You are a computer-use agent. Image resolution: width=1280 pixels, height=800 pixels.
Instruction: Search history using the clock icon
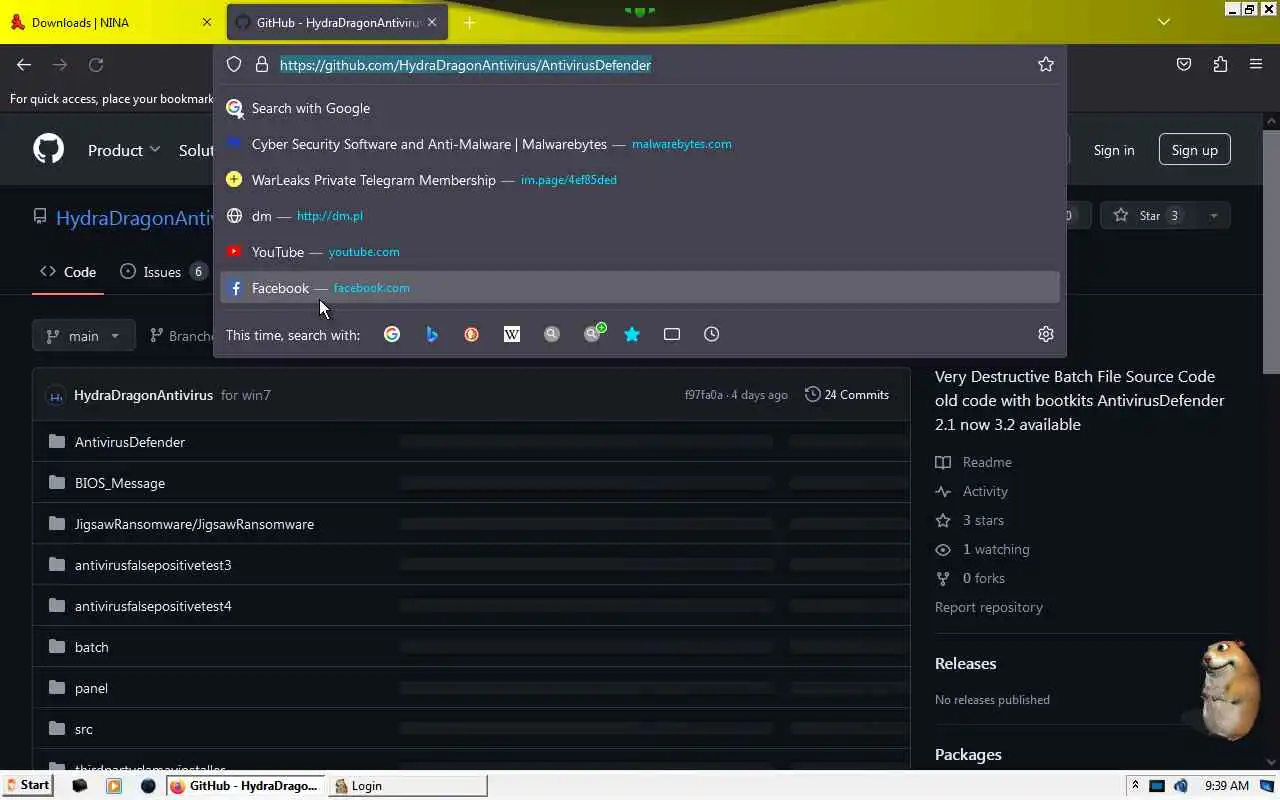(712, 334)
